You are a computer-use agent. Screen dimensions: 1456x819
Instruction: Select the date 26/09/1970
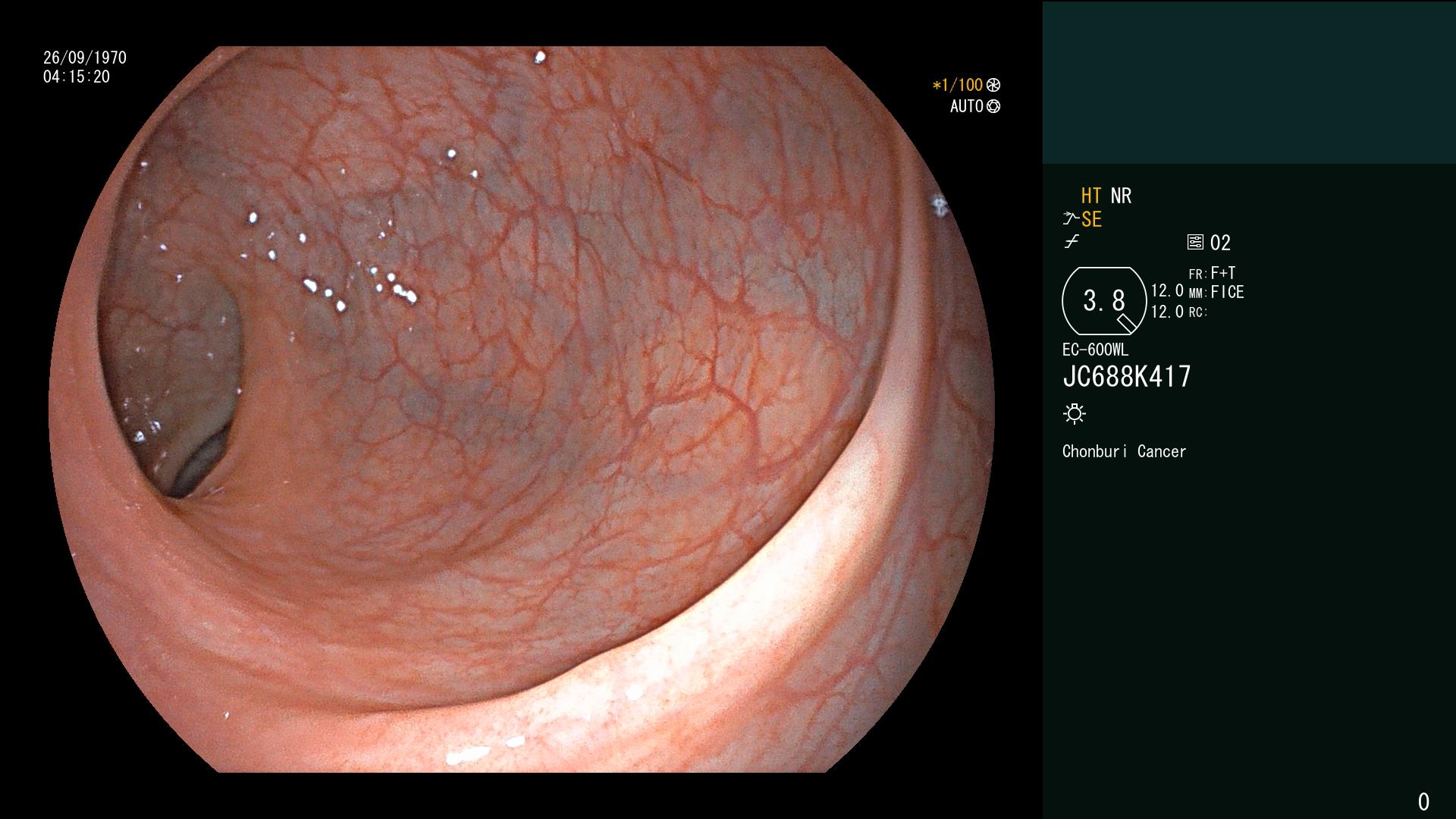(85, 58)
